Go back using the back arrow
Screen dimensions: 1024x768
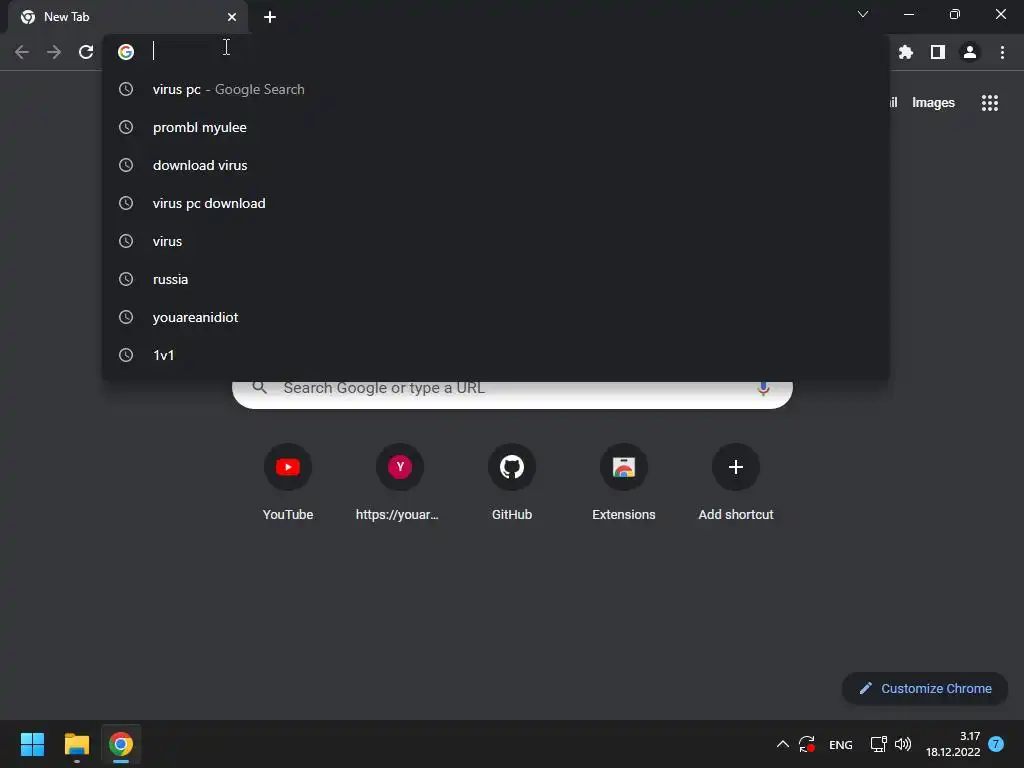coord(22,52)
